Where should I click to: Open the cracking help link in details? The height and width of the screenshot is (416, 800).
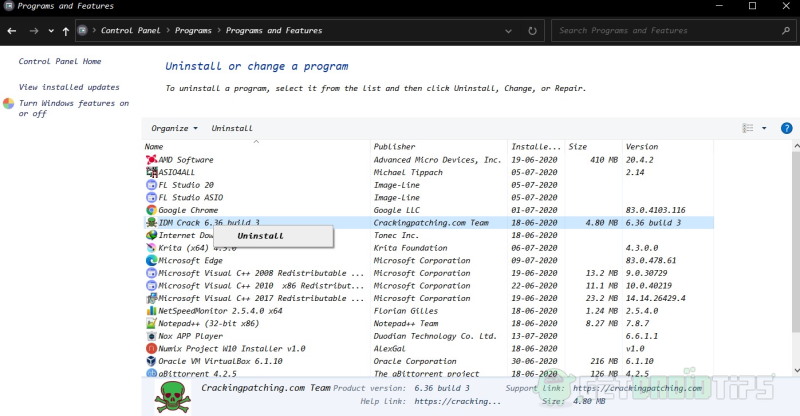pos(457,401)
